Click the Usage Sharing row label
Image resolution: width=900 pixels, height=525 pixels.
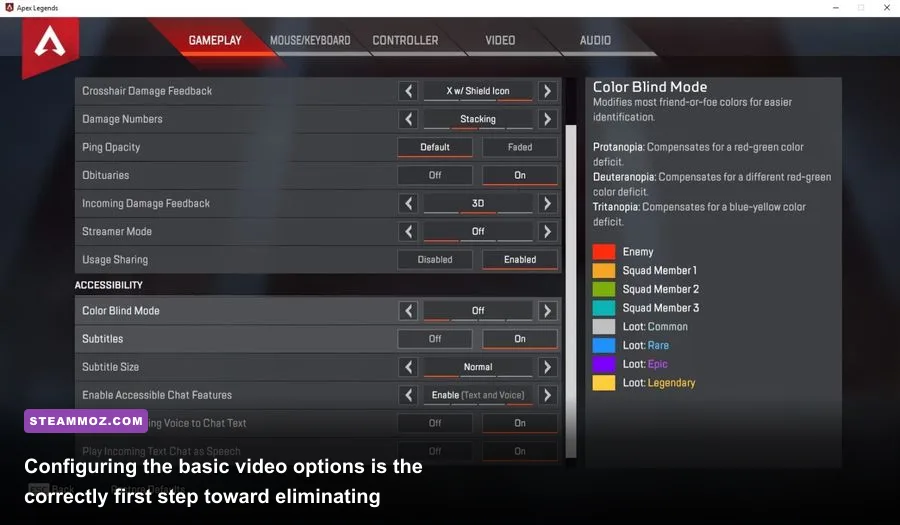point(115,259)
